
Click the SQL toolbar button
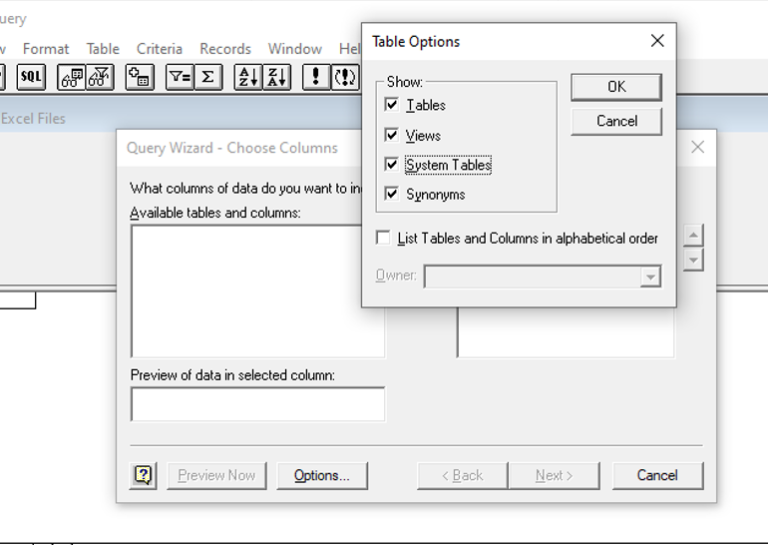pos(31,77)
